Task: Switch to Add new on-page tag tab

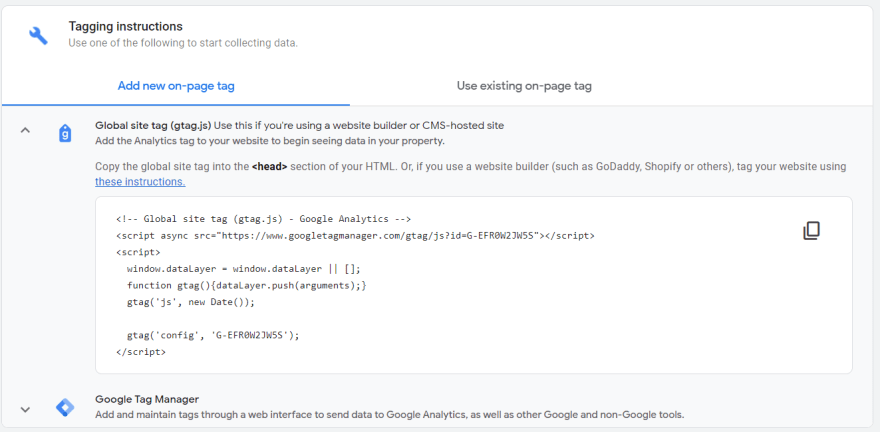Action: pos(176,86)
